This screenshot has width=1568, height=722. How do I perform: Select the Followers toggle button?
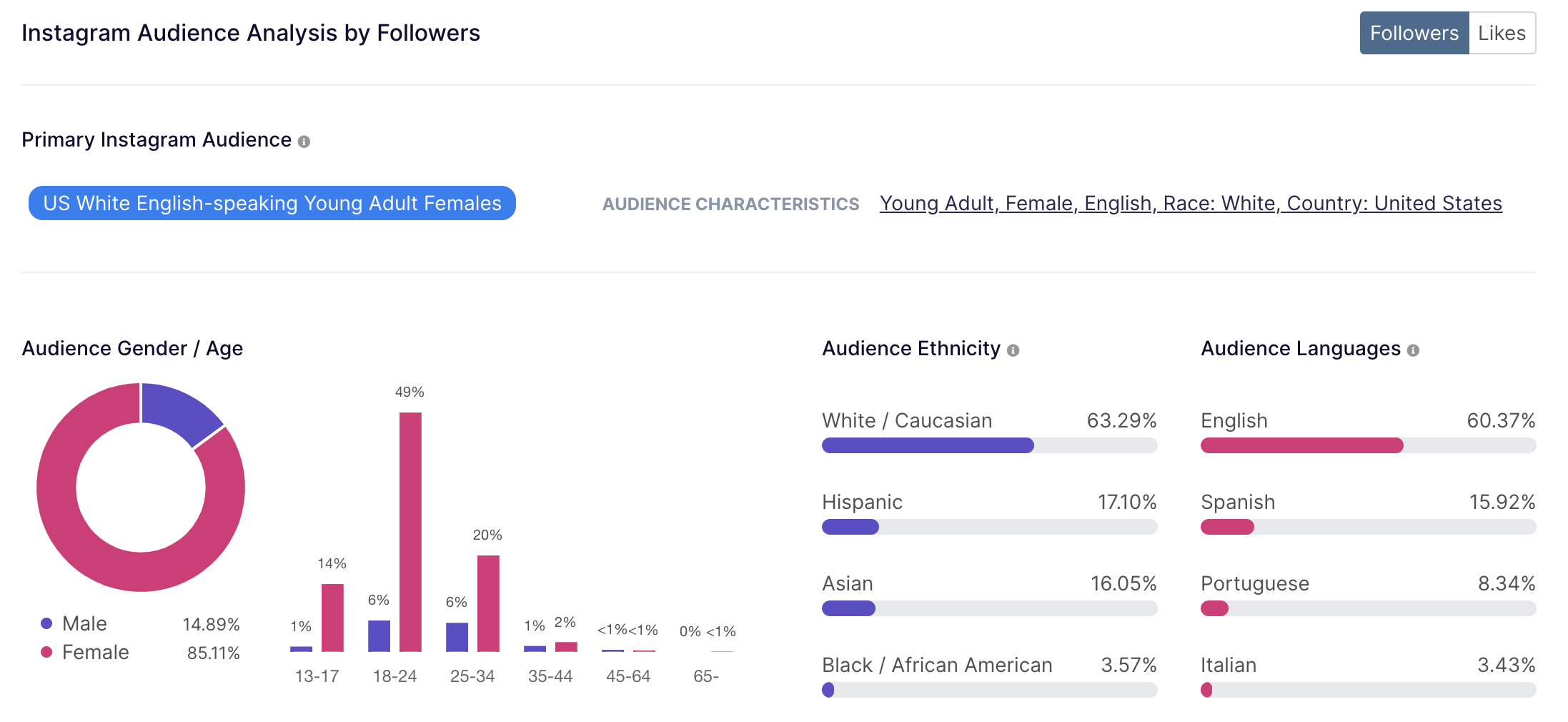point(1414,33)
